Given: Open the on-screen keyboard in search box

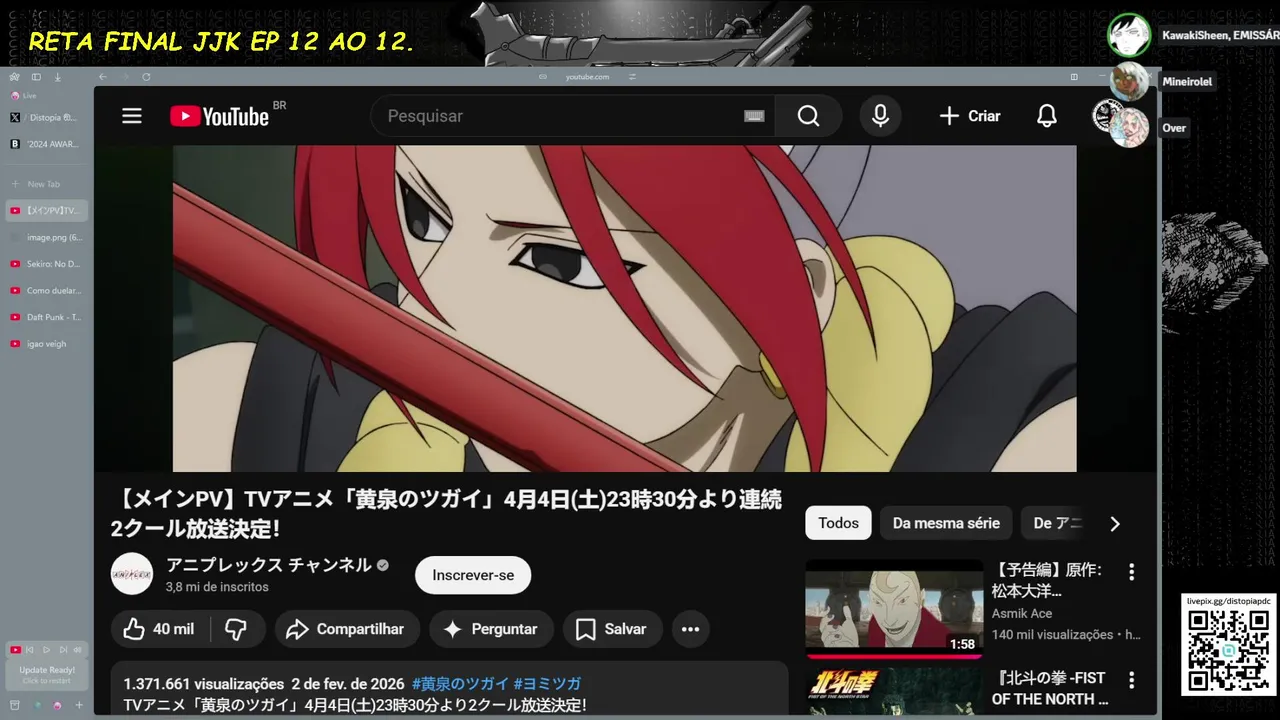Looking at the screenshot, I should coord(754,116).
